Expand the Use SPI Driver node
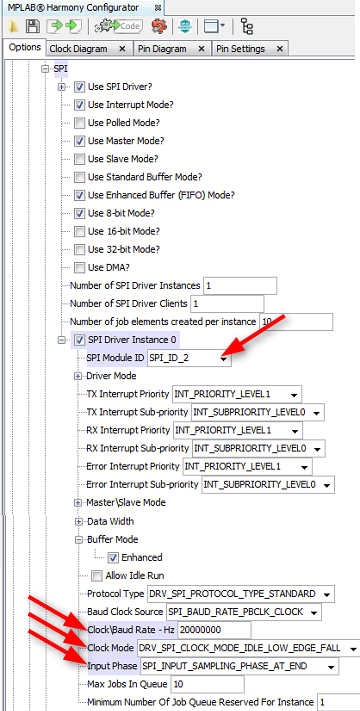The image size is (360, 711). pyautogui.click(x=62, y=87)
